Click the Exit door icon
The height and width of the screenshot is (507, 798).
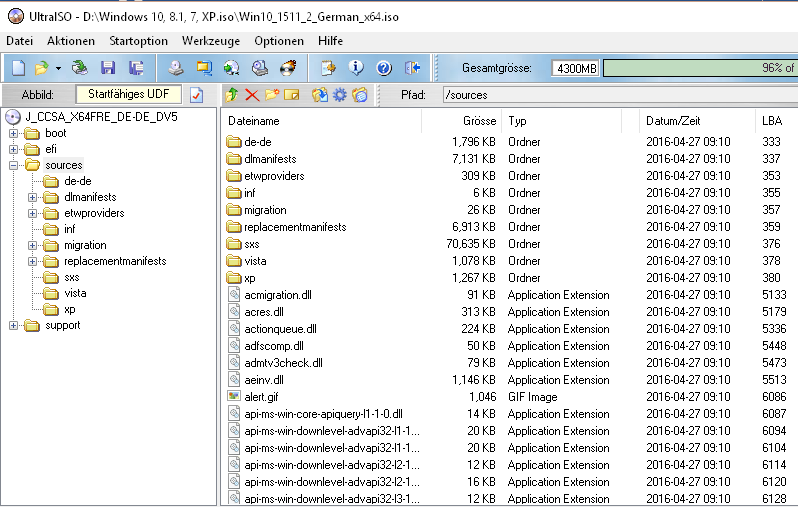coord(412,68)
